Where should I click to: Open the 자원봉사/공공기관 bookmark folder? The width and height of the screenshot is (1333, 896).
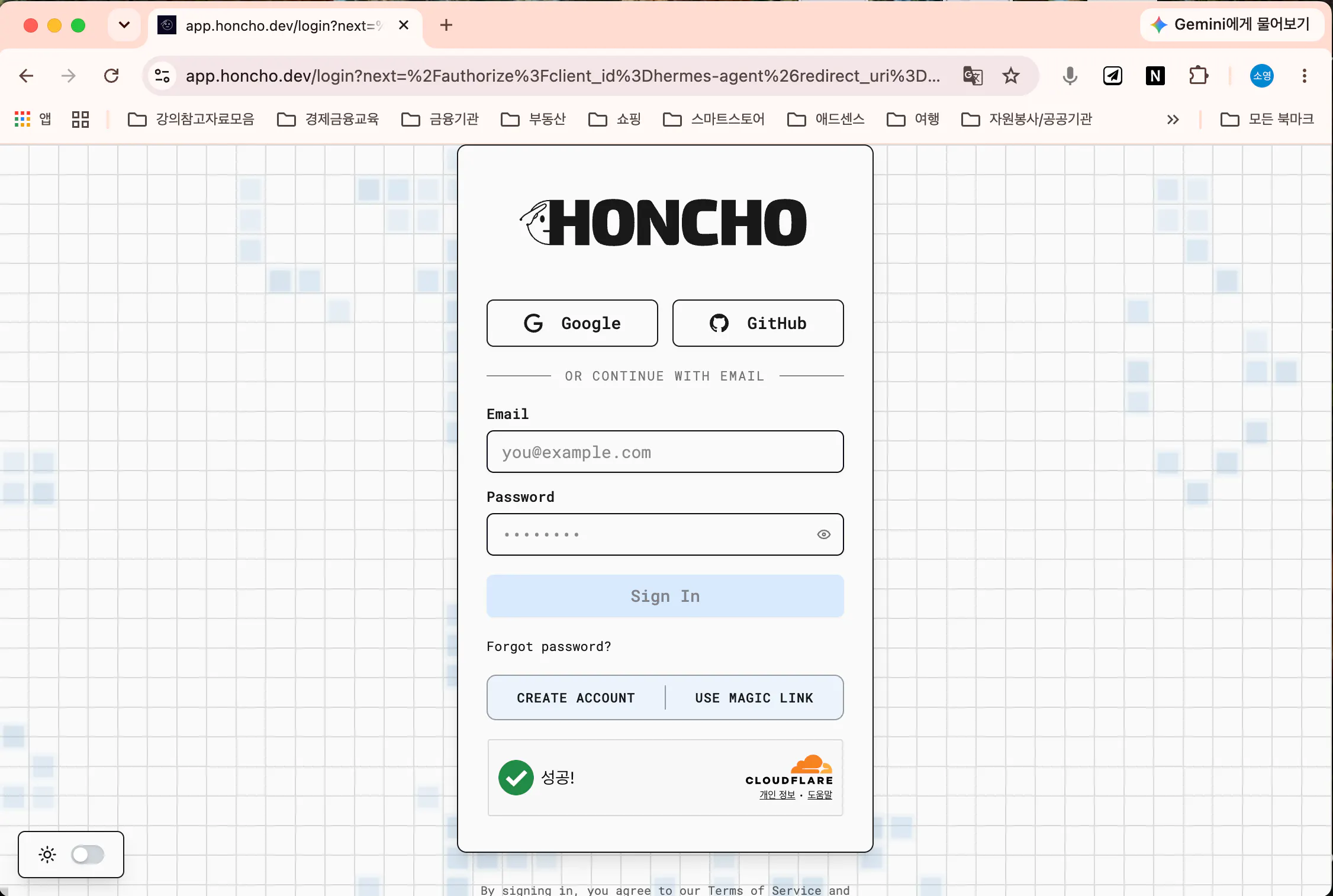point(1026,119)
